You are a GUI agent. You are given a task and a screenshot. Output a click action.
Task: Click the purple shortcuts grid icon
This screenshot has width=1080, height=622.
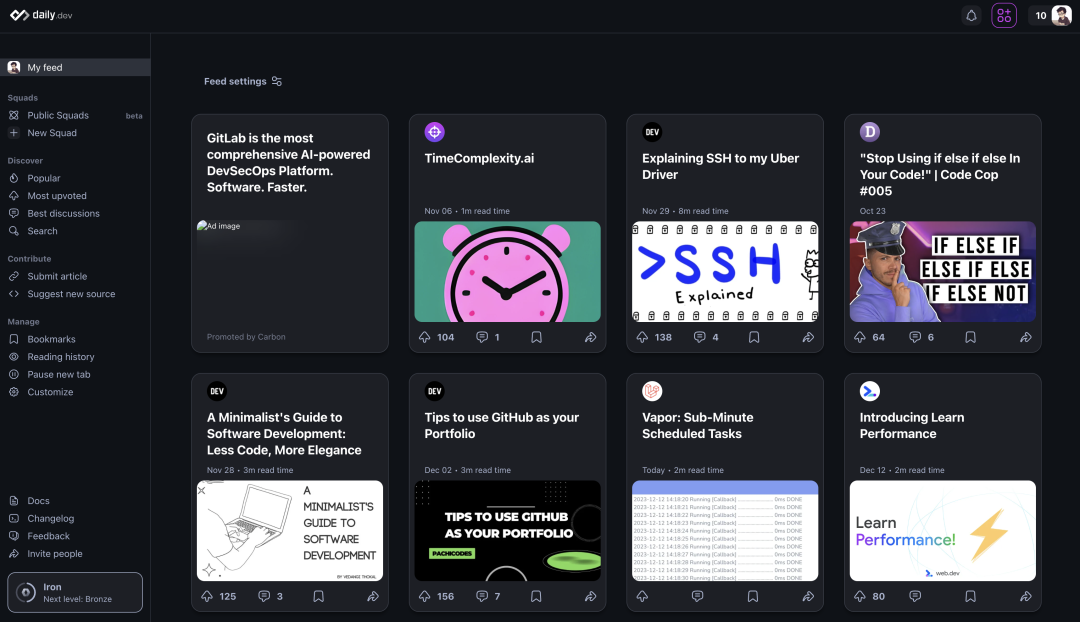[x=1004, y=15]
